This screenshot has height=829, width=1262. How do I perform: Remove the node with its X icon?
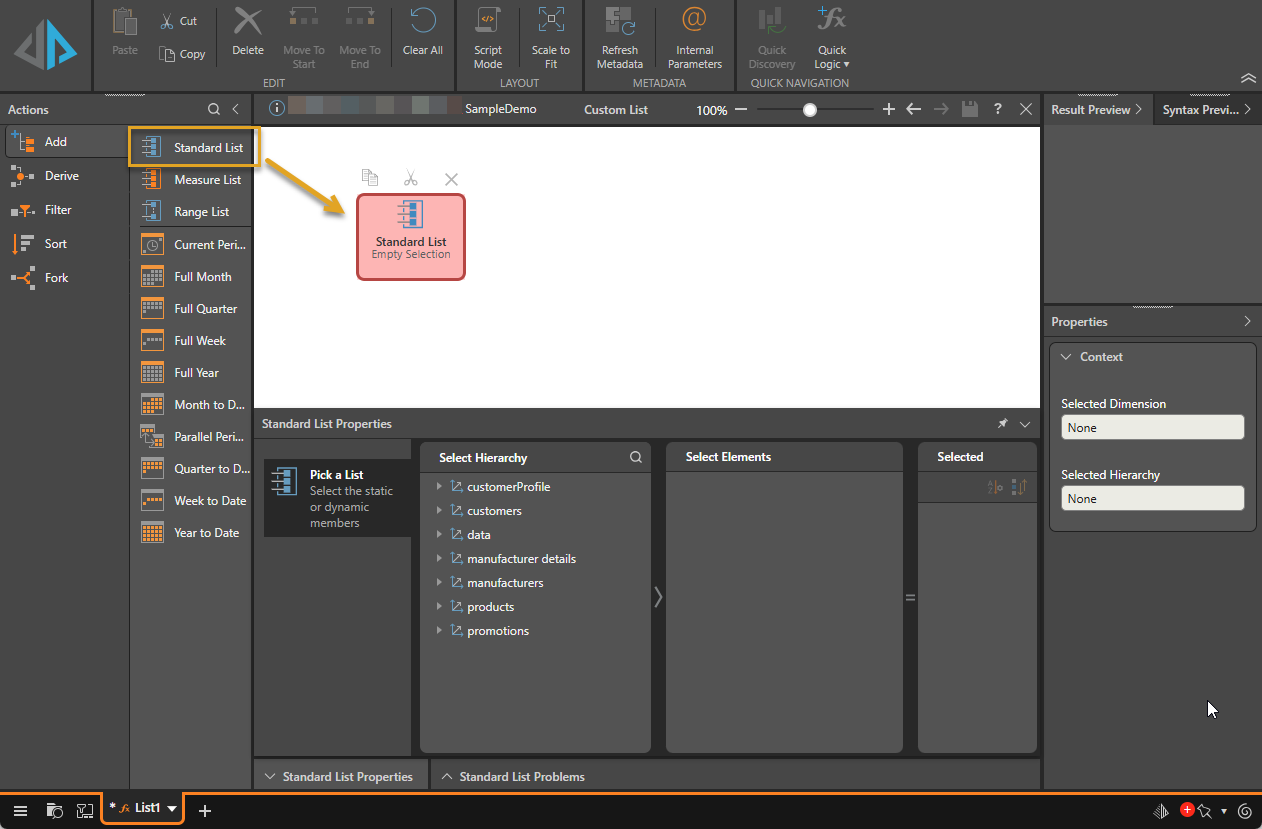[x=451, y=179]
